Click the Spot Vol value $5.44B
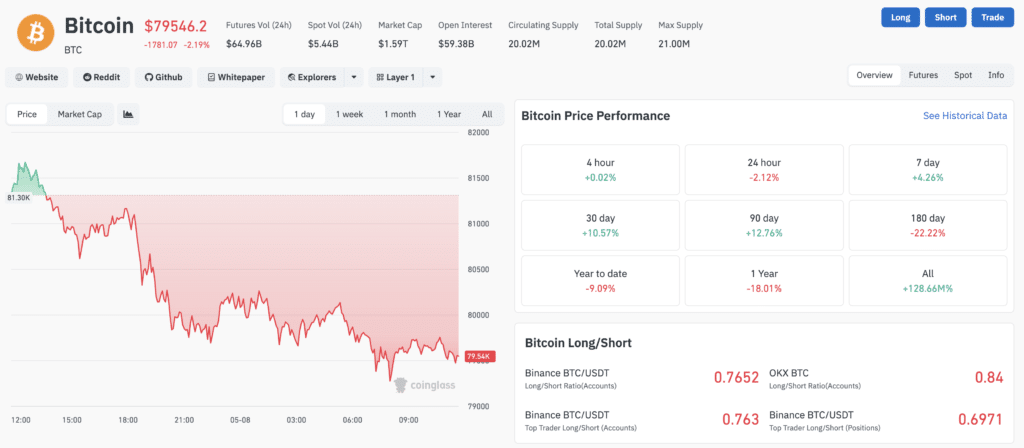The height and width of the screenshot is (448, 1024). pyautogui.click(x=323, y=44)
